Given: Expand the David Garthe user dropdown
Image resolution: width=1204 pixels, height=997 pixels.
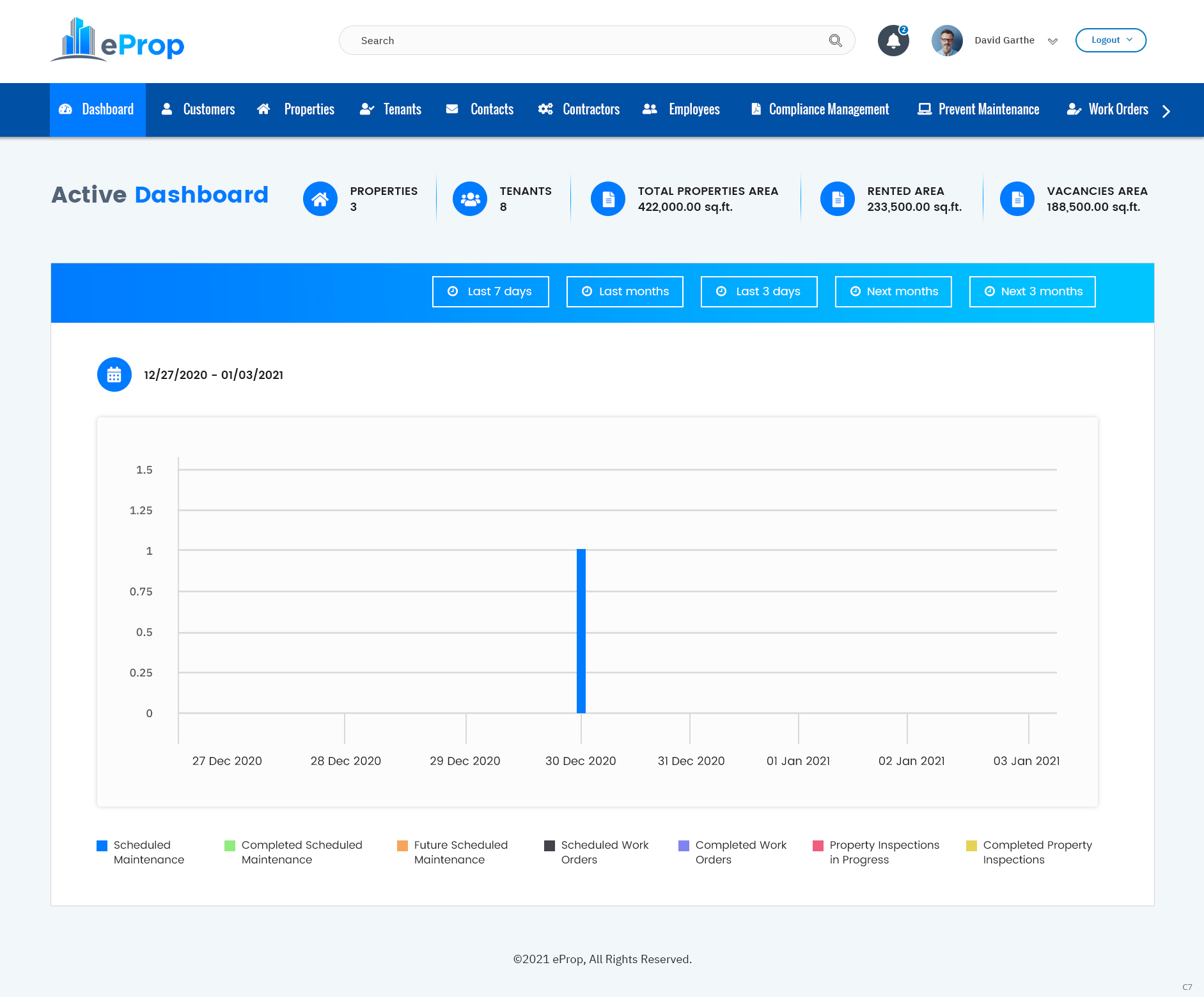Looking at the screenshot, I should point(1052,41).
